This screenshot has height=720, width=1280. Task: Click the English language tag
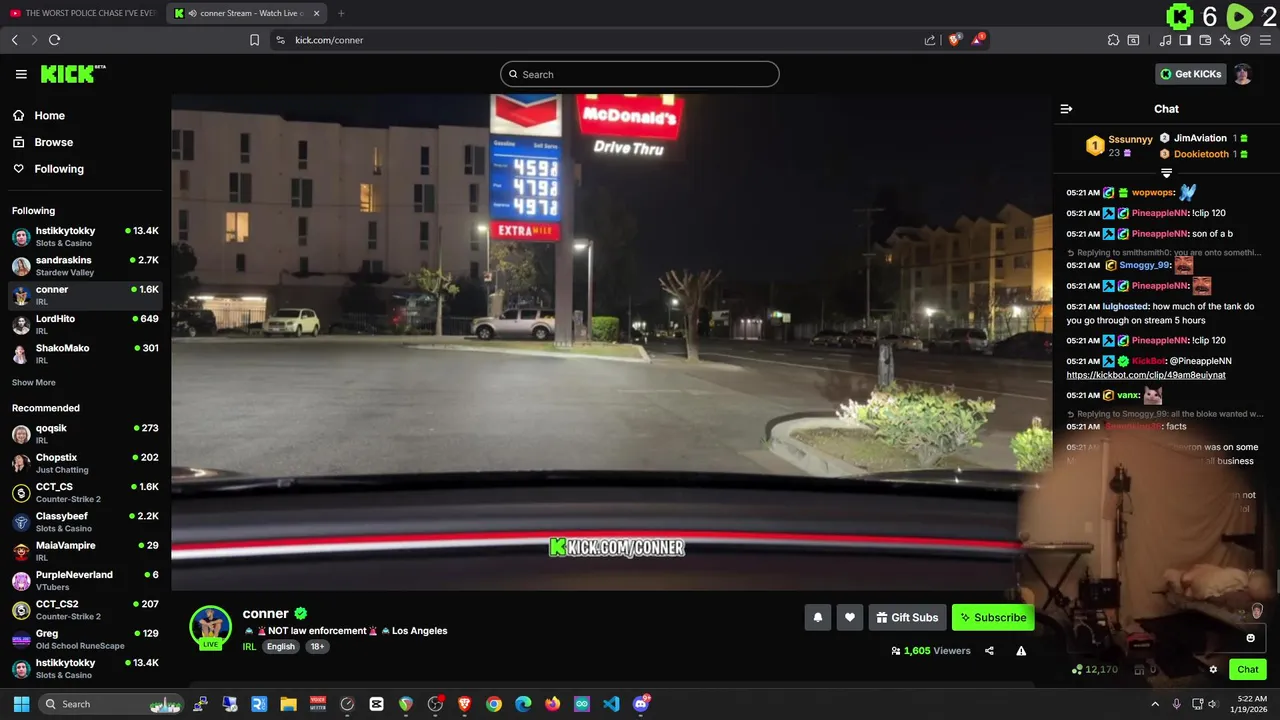coord(281,646)
